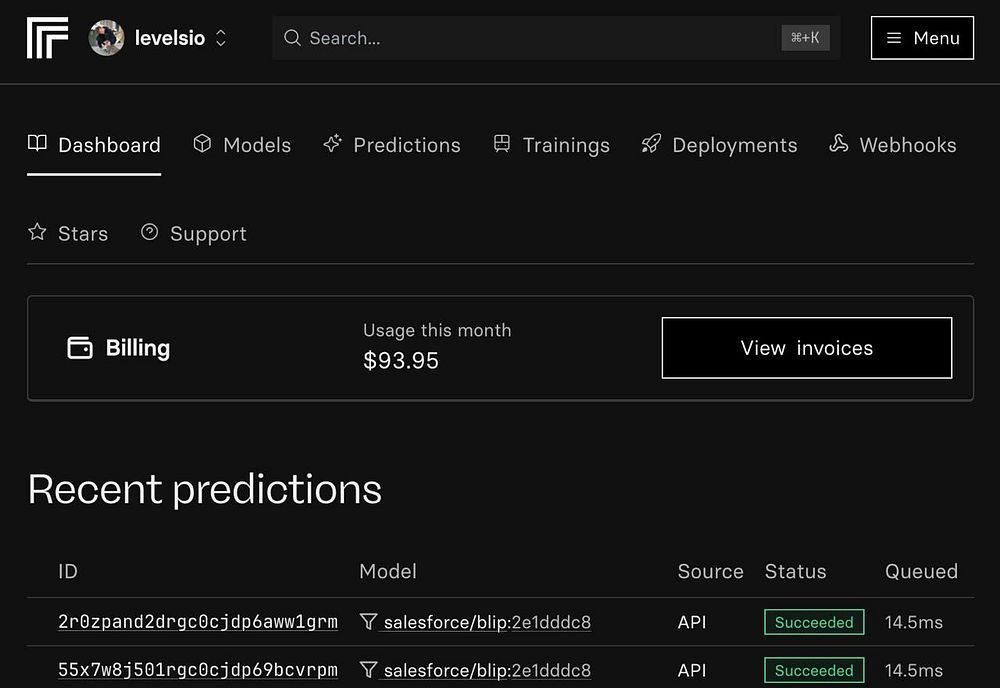Click the first row's Succeeded status badge

coord(813,622)
